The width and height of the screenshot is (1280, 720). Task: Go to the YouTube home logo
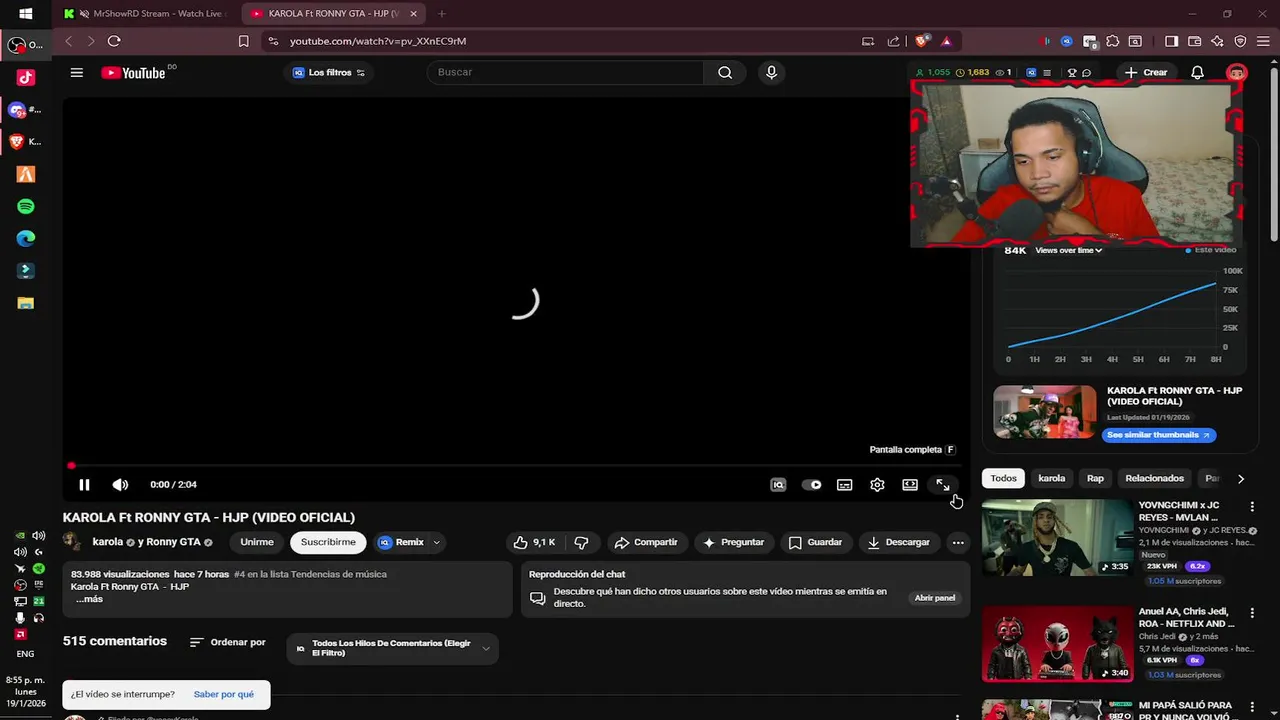pos(135,72)
